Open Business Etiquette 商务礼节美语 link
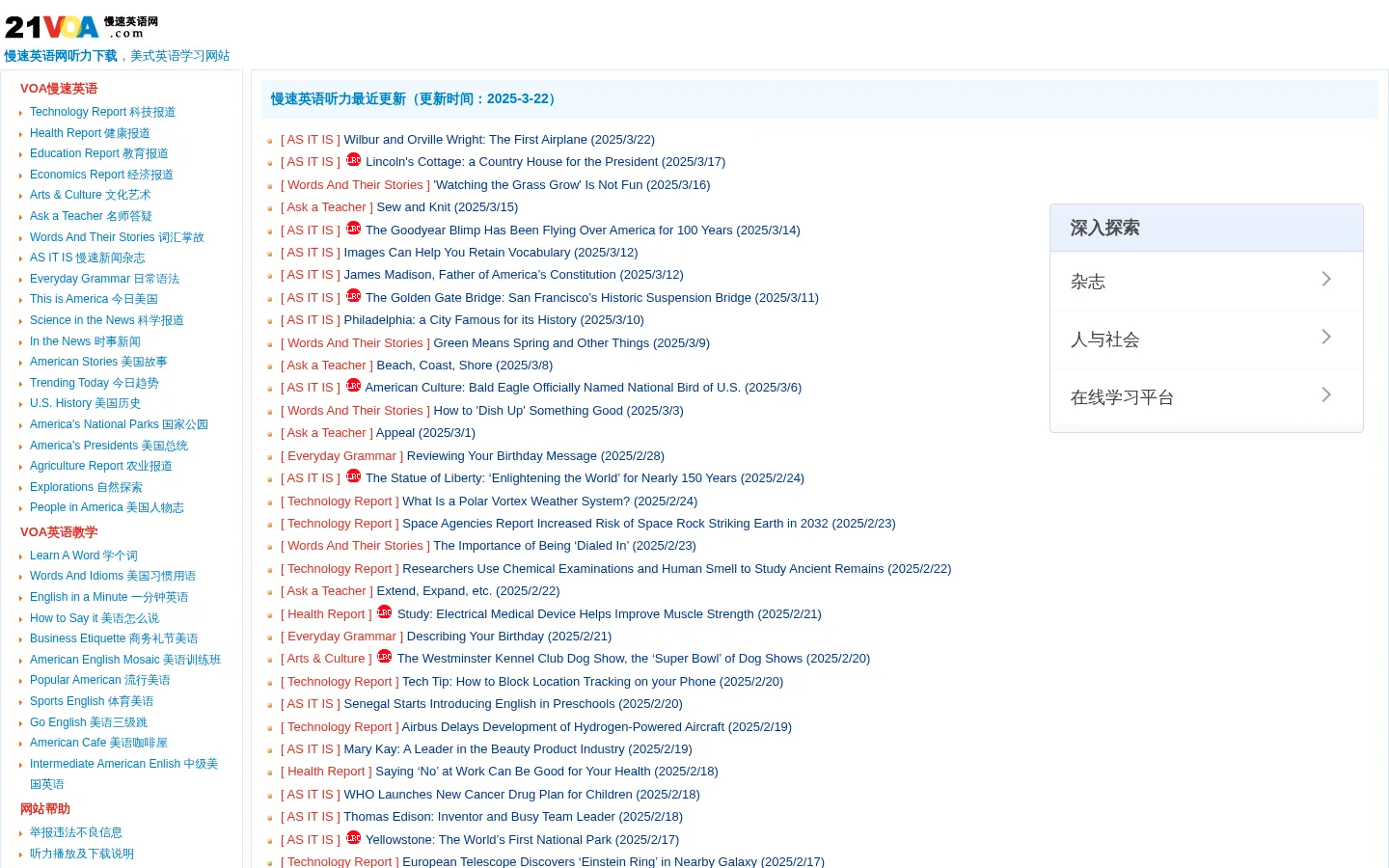1389x868 pixels. pos(114,638)
